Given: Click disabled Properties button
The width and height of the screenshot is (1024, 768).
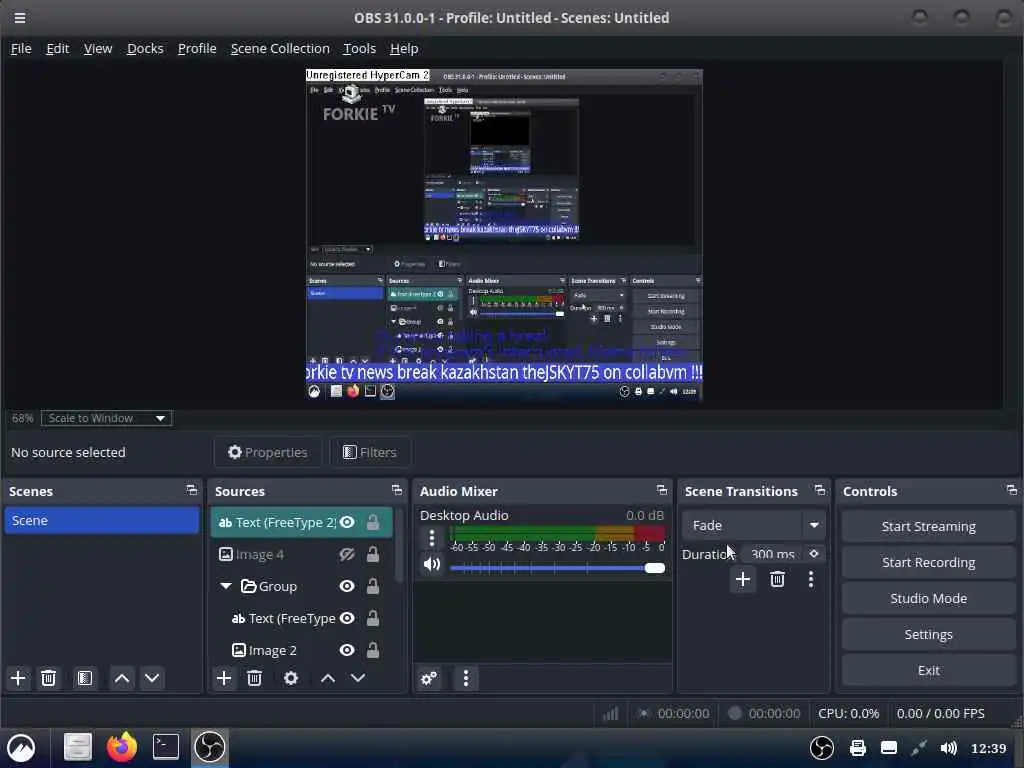Looking at the screenshot, I should [268, 452].
